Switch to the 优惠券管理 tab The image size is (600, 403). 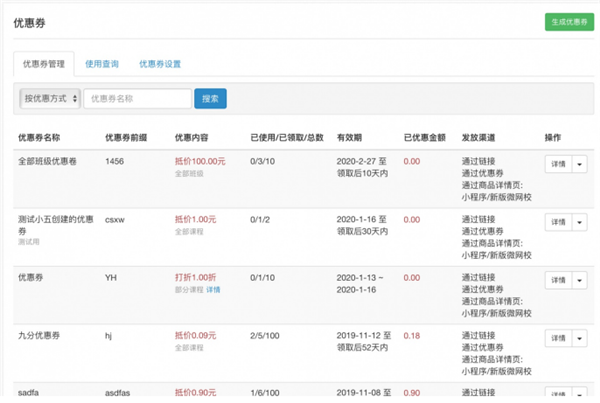[x=43, y=64]
